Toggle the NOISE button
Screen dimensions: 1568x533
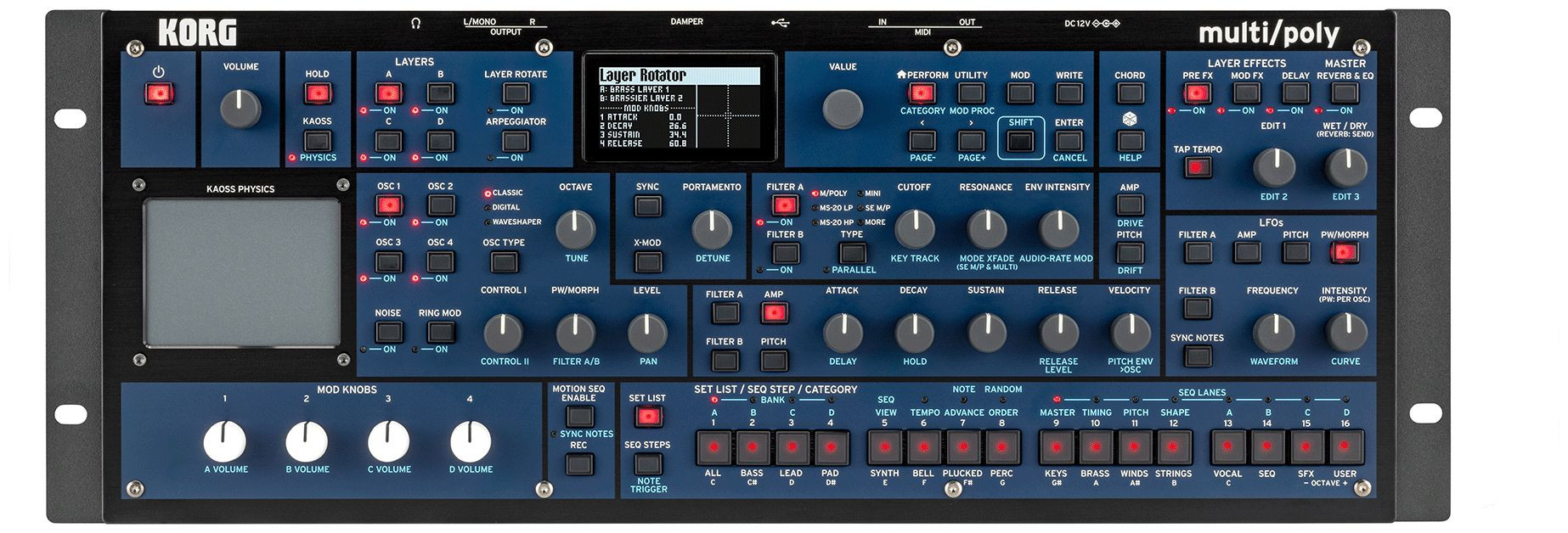tap(388, 331)
